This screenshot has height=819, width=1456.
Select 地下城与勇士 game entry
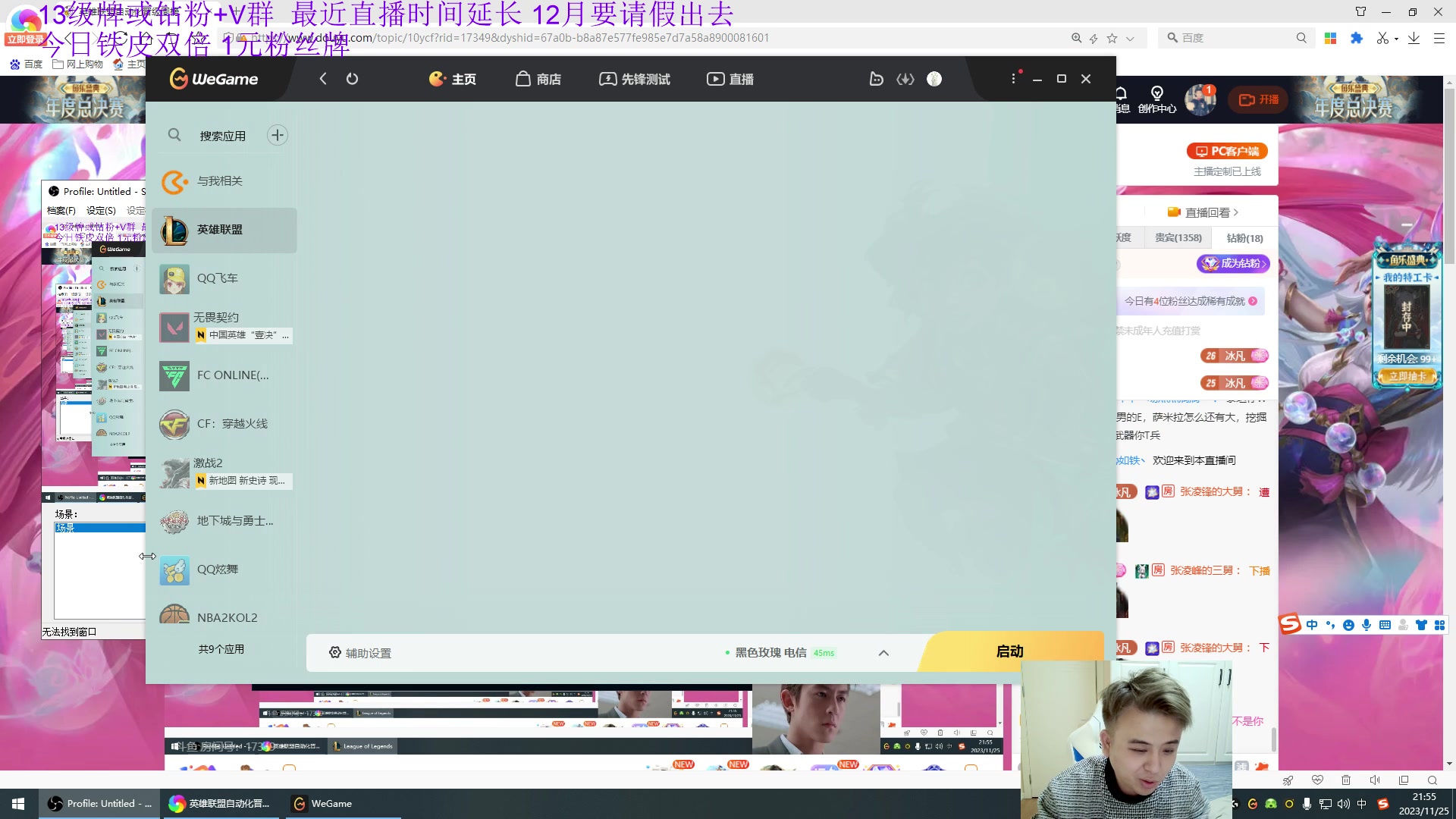224,521
